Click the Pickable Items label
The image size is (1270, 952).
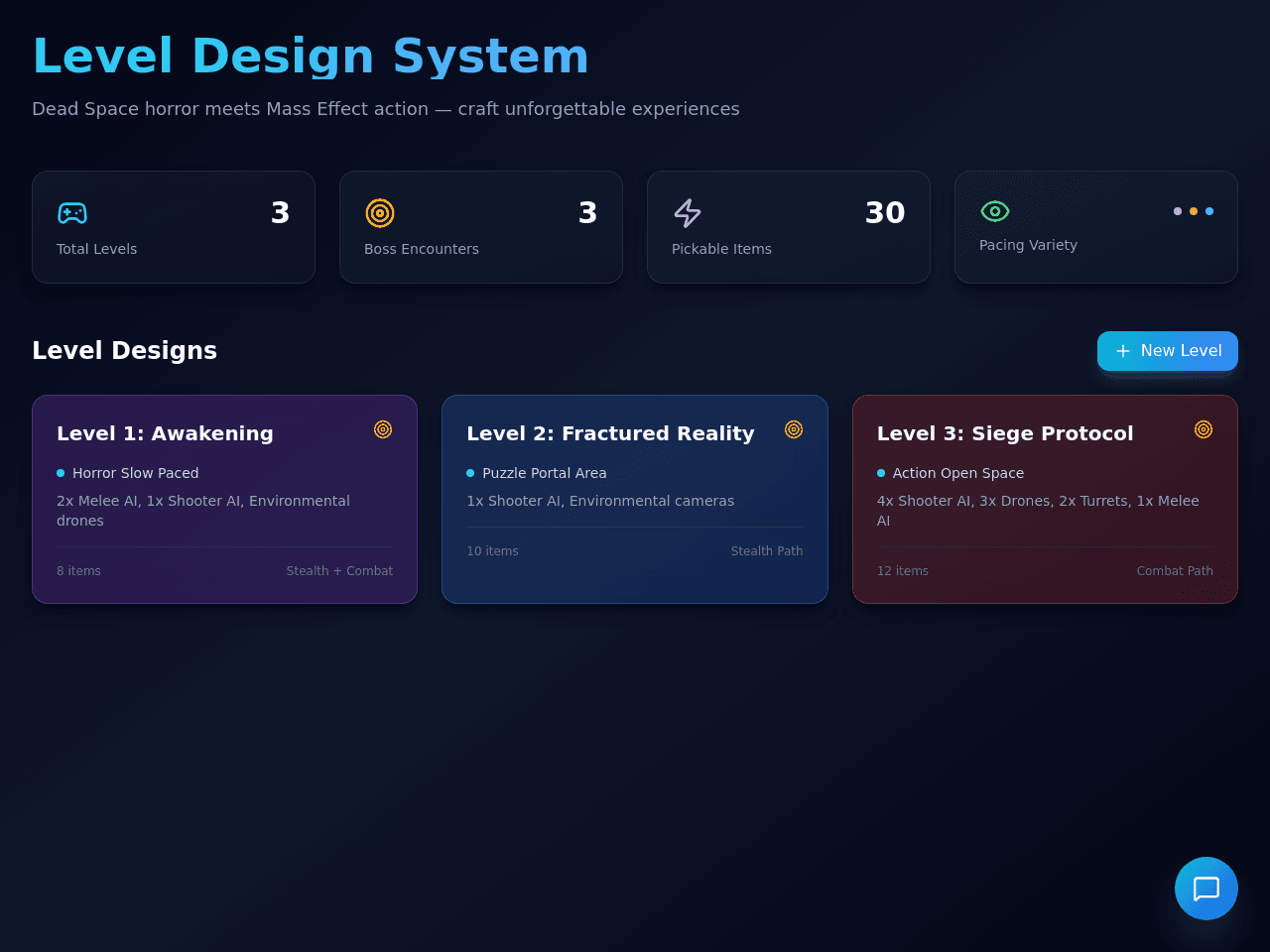click(x=721, y=249)
